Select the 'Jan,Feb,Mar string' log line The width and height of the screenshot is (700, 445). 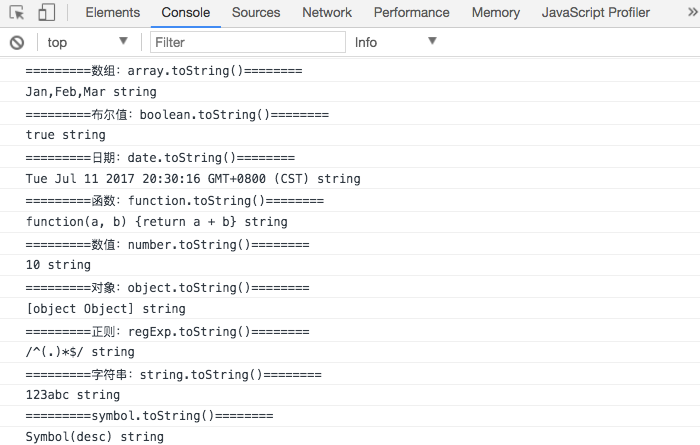[350, 92]
